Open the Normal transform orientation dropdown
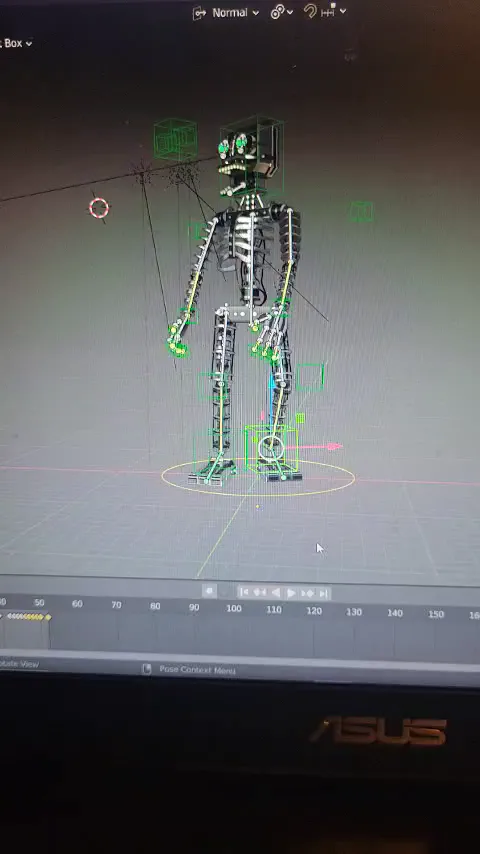The height and width of the screenshot is (854, 480). (x=235, y=13)
